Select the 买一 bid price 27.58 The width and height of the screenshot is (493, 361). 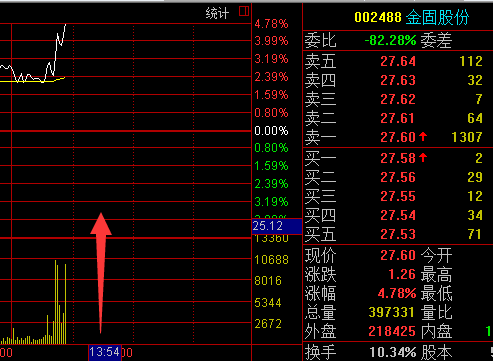[x=398, y=158]
